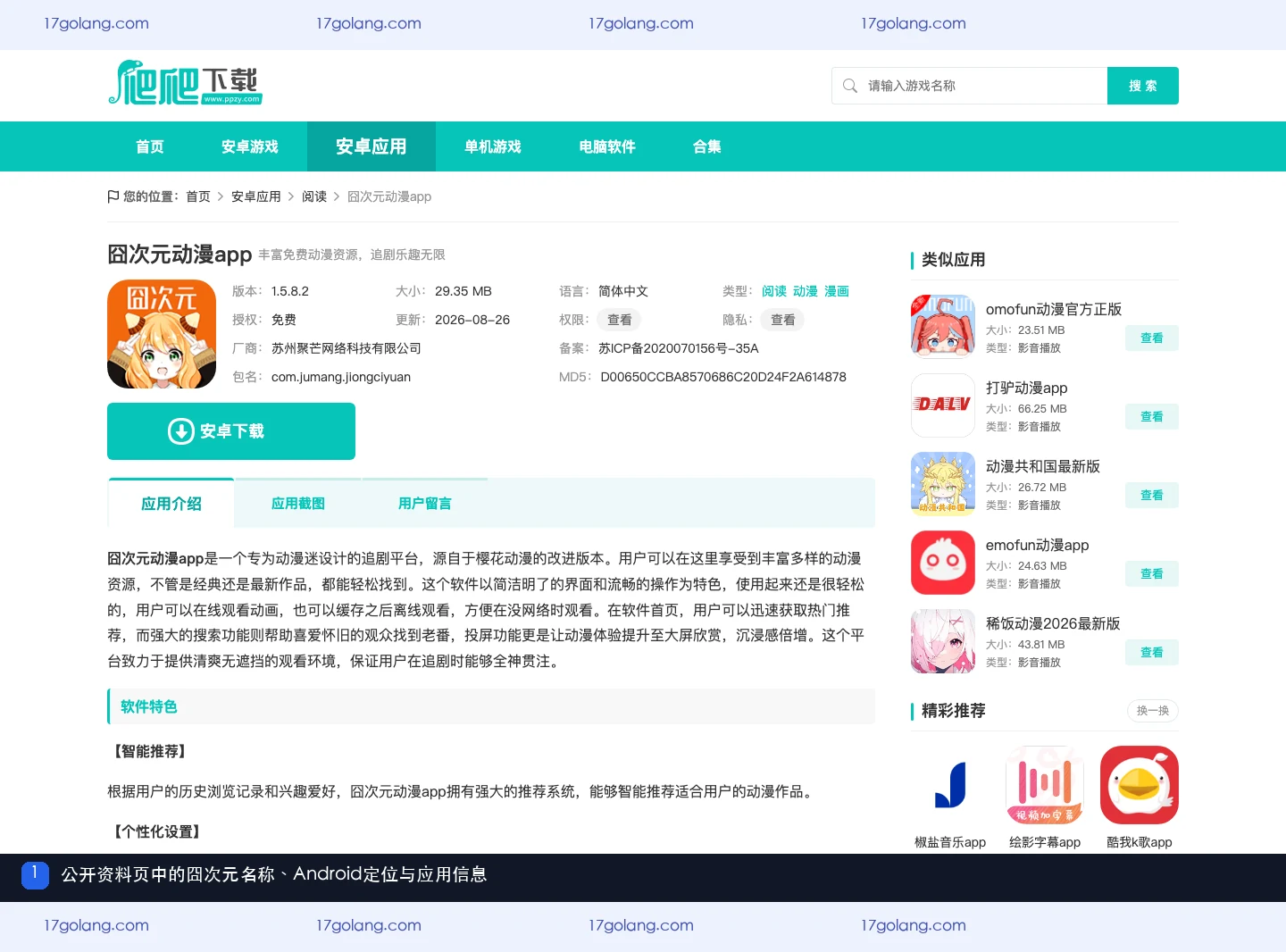The width and height of the screenshot is (1286, 952).
Task: Click the 椒盐音乐app icon
Action: point(950,785)
